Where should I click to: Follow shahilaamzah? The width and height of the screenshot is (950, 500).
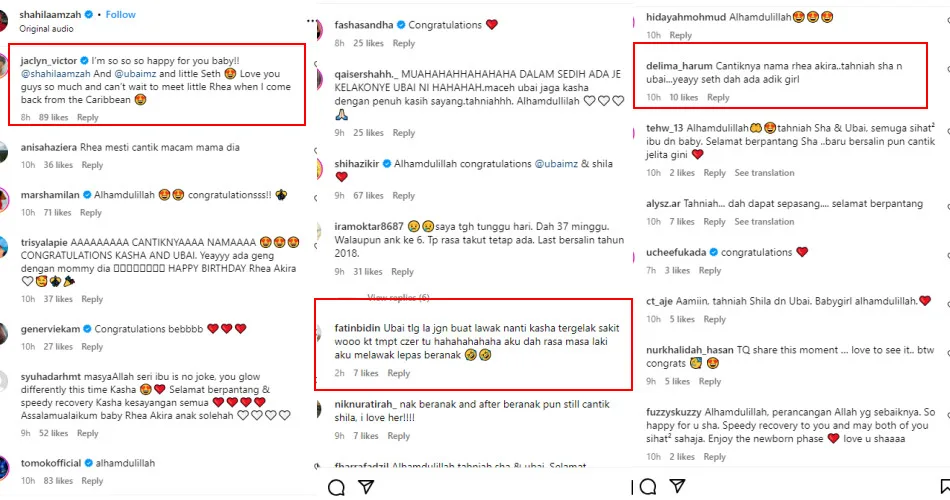coord(121,15)
